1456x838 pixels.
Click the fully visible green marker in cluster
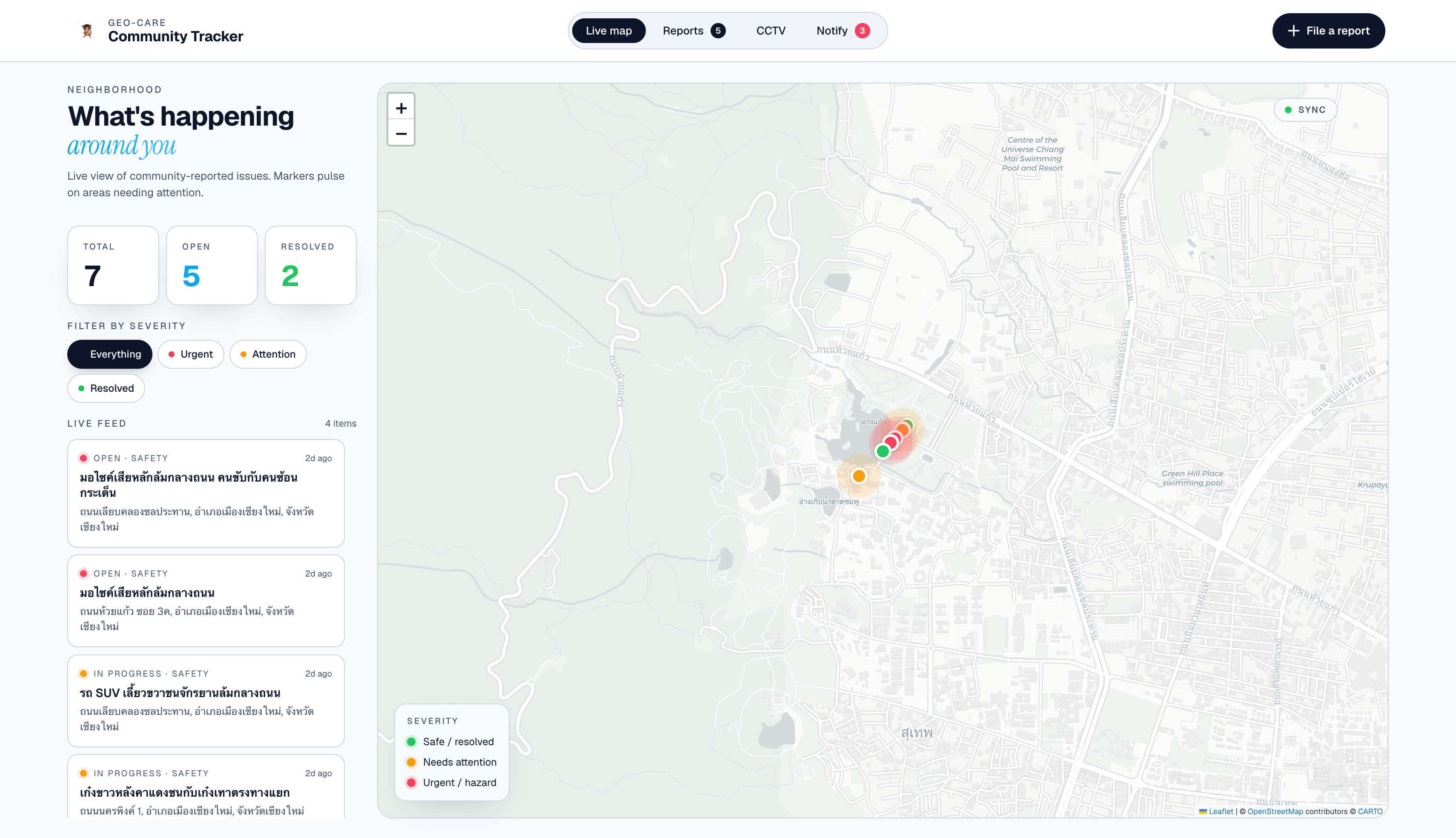tap(883, 452)
